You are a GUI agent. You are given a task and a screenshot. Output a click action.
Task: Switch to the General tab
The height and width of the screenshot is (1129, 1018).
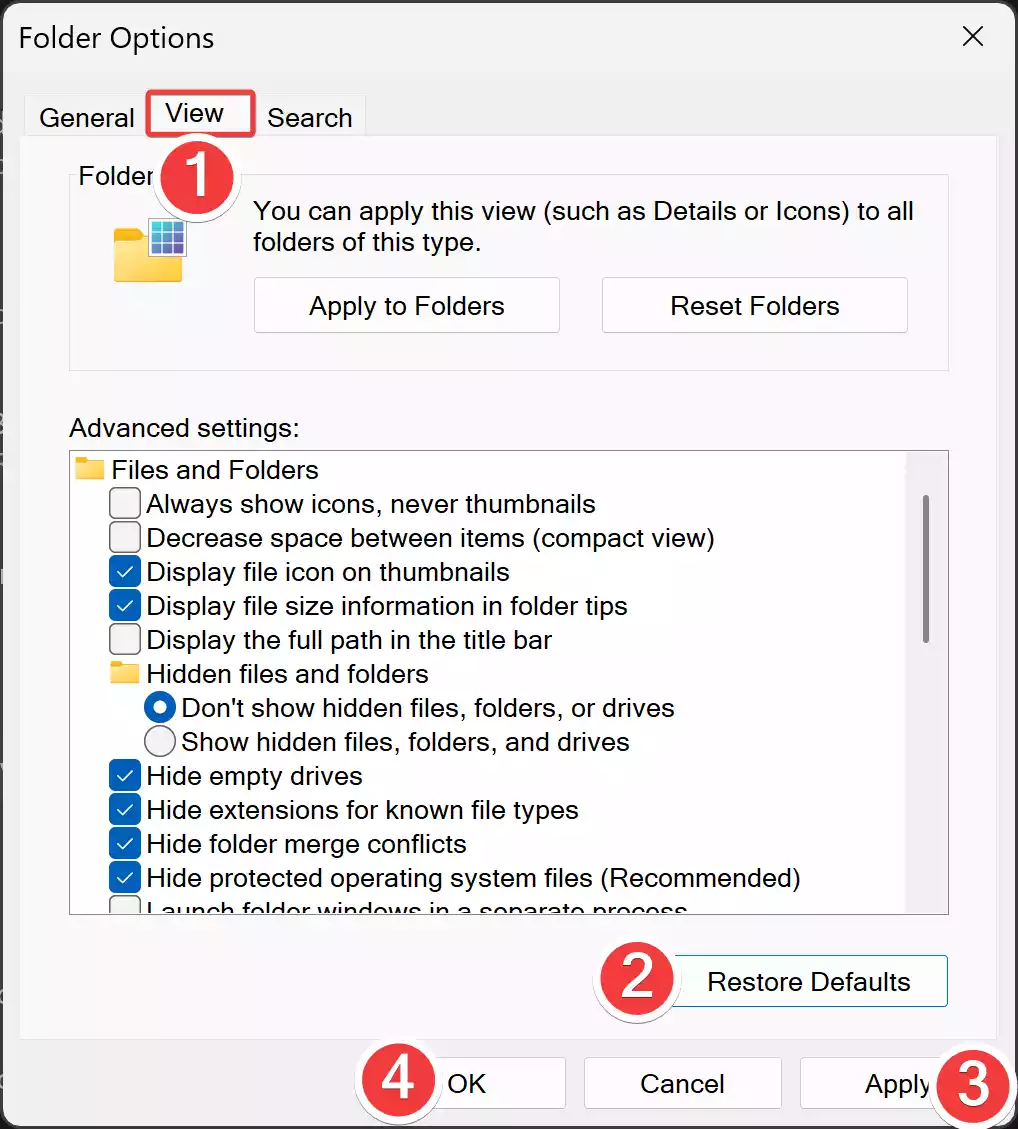(85, 116)
